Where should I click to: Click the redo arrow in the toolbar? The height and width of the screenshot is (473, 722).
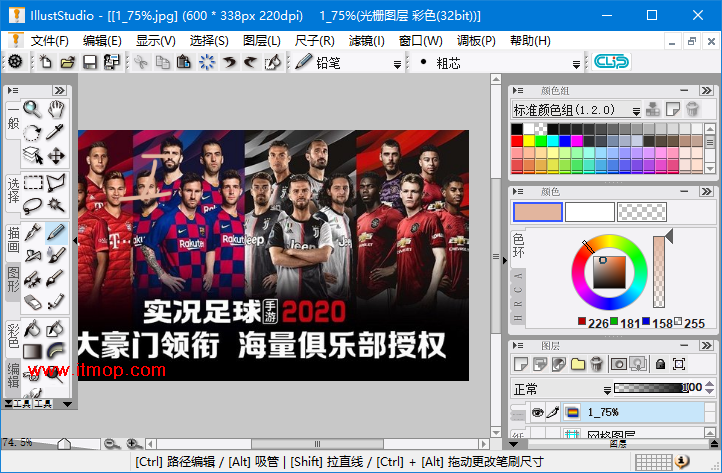[x=250, y=62]
